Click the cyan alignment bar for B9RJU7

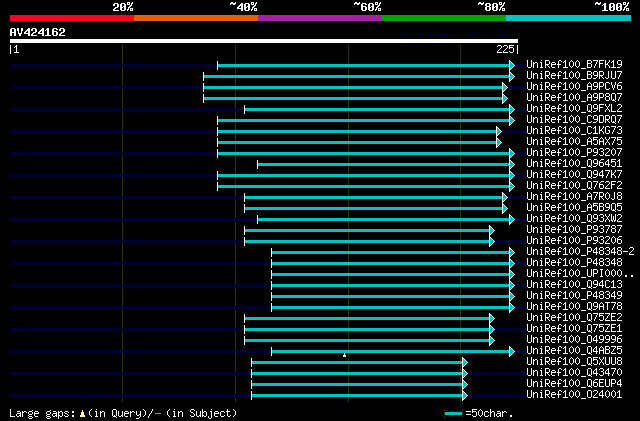[359, 76]
